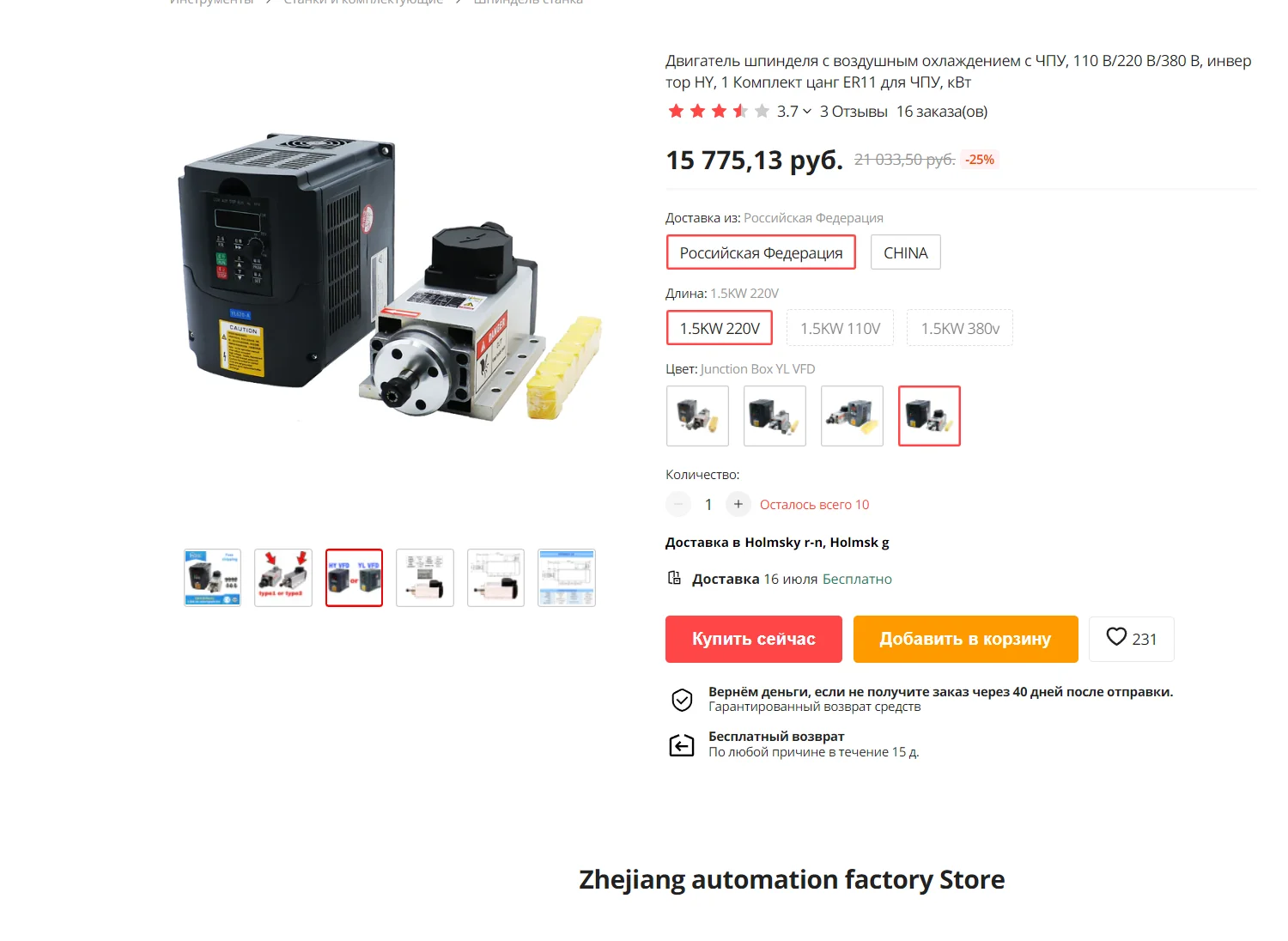The image size is (1288, 941).
Task: Click the Купить сейчас button
Action: pyautogui.click(x=754, y=639)
